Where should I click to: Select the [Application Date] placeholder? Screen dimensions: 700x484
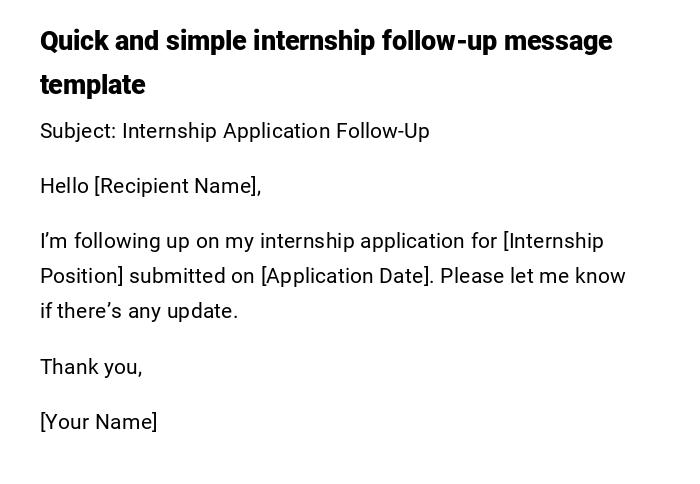click(x=347, y=276)
